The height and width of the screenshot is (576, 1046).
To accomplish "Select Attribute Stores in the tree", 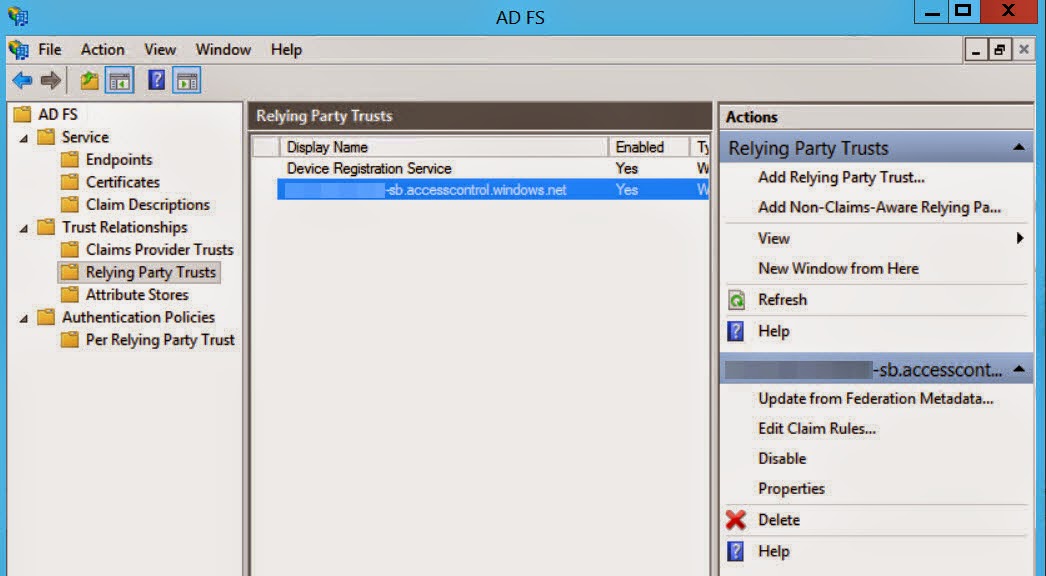I will click(137, 294).
